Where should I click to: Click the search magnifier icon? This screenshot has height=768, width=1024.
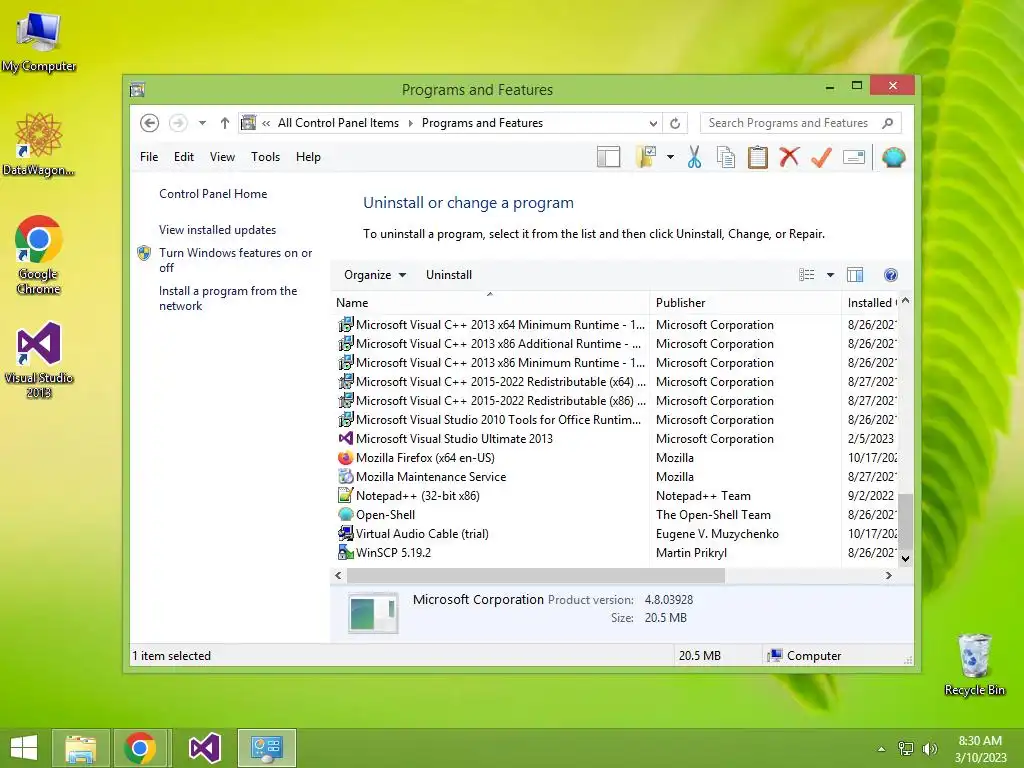(887, 123)
